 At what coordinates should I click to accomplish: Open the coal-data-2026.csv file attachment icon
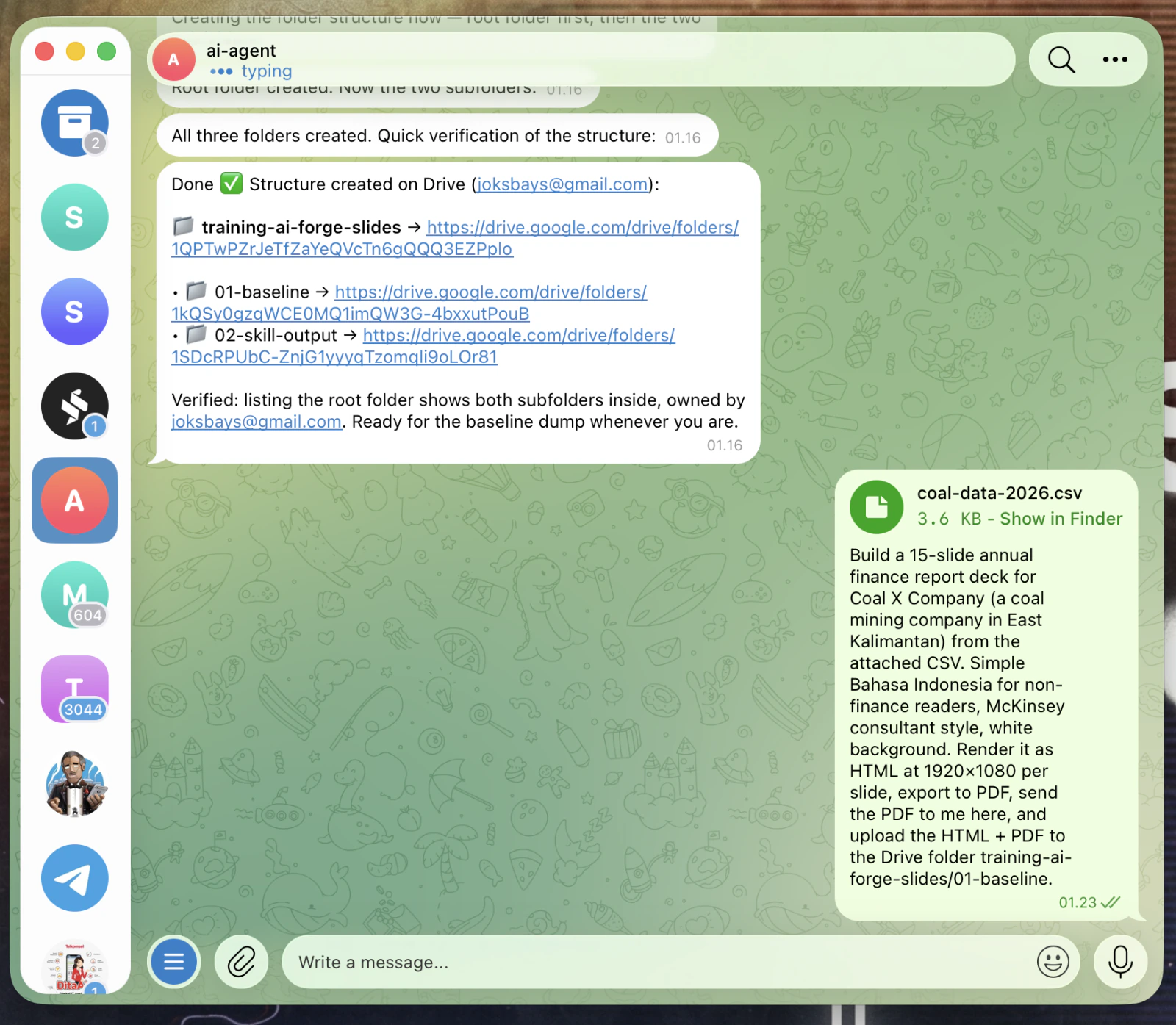click(876, 507)
